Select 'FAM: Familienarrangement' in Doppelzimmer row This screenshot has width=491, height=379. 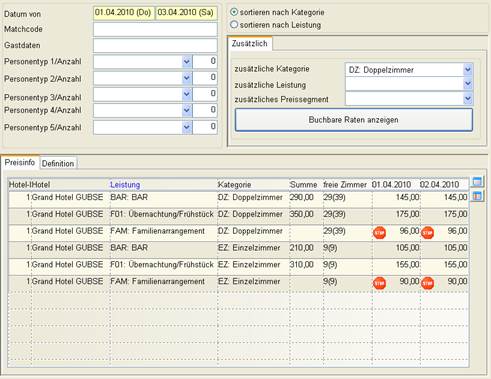point(158,231)
